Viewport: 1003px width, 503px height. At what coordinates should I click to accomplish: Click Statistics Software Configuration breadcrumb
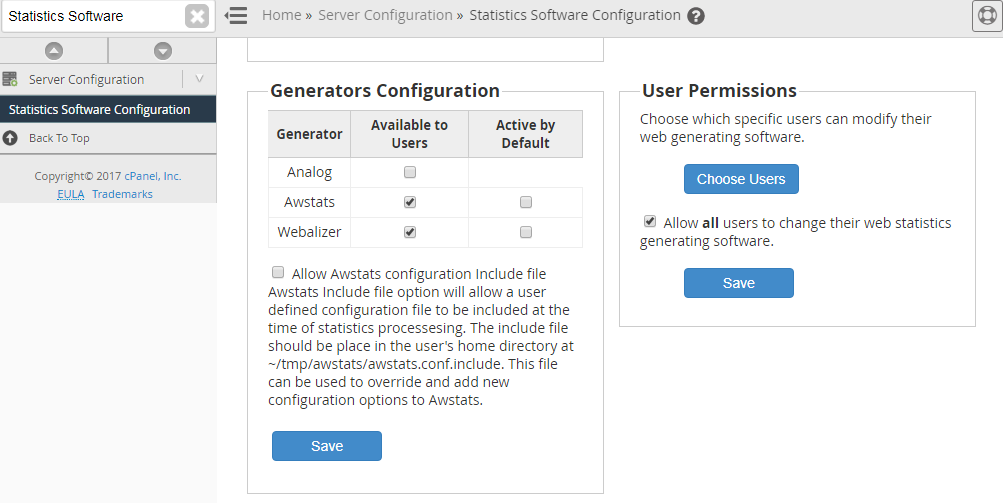click(575, 15)
